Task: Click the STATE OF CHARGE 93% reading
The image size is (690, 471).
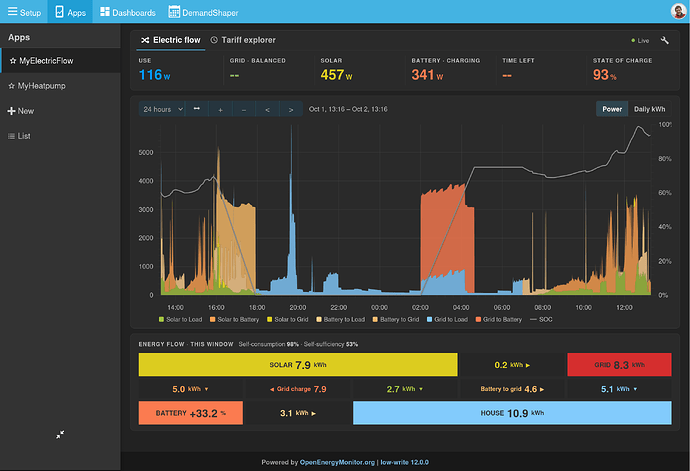Action: [x=605, y=75]
